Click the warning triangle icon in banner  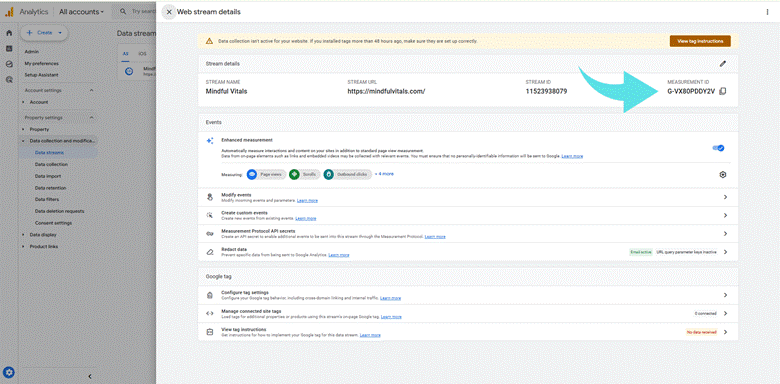click(209, 41)
